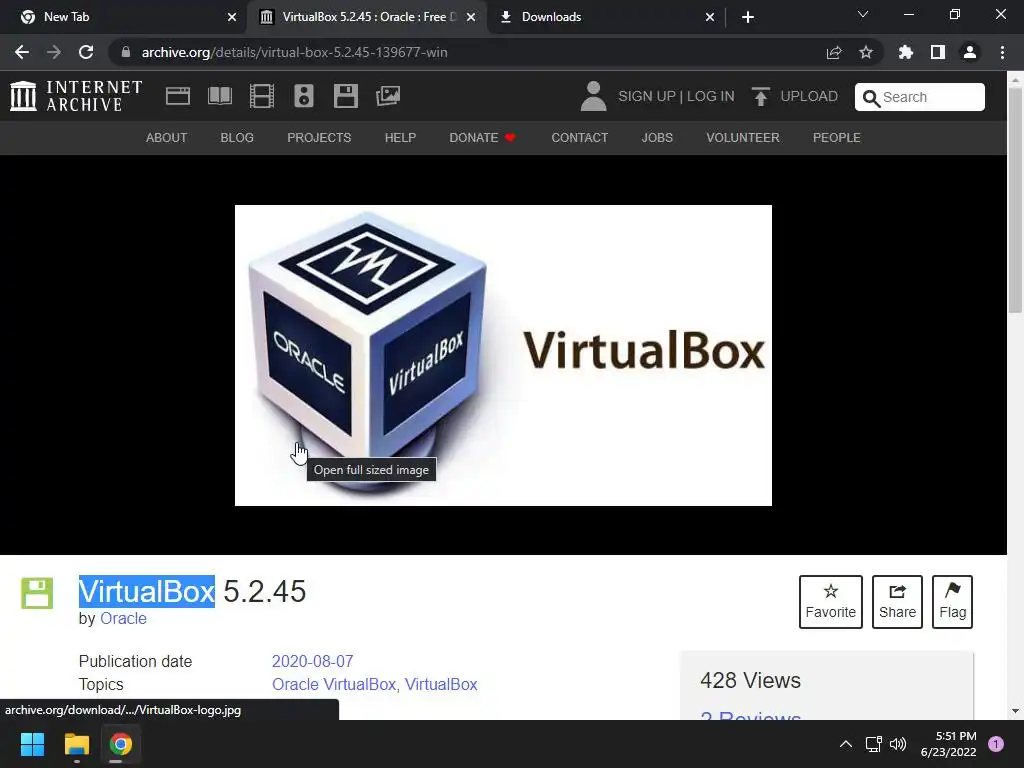Click the SIGN UP link
1024x768 pixels.
coord(647,96)
